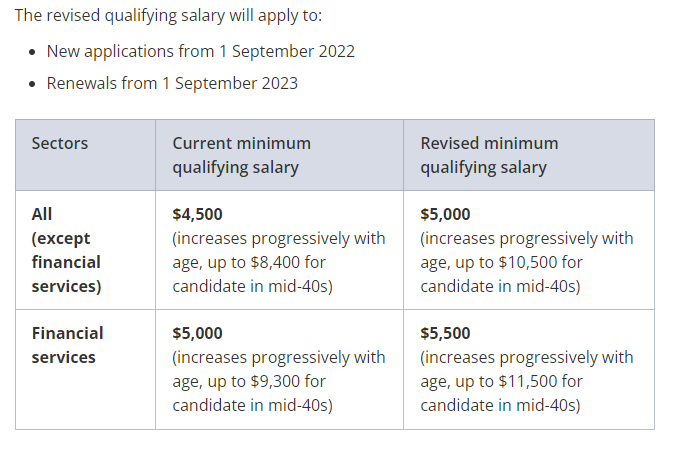The height and width of the screenshot is (465, 677).
Task: Click the 'Current minimum qualifying salary' header
Action: click(241, 155)
